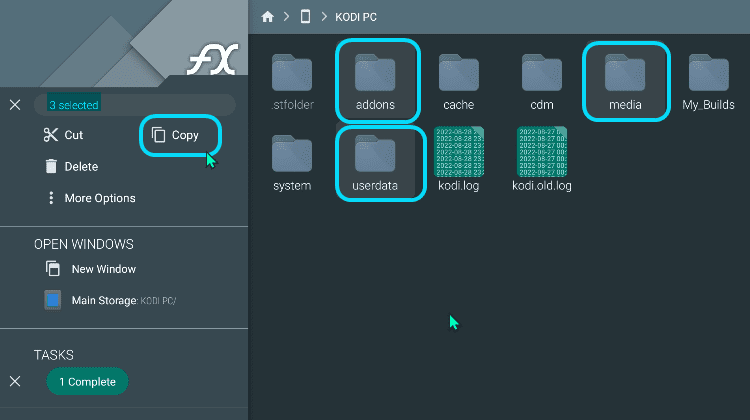Open the media folder
This screenshot has height=420, width=750.
tap(626, 81)
